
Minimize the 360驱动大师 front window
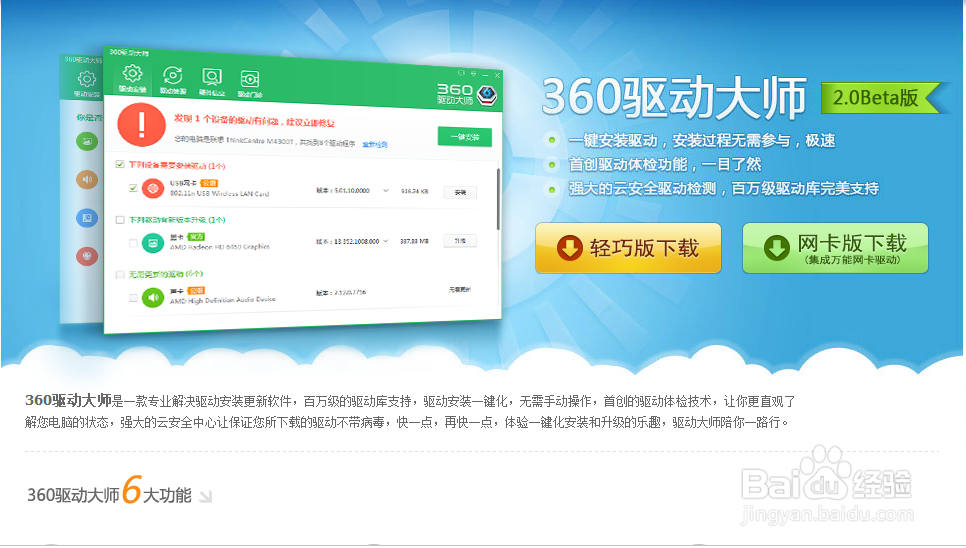coord(485,75)
